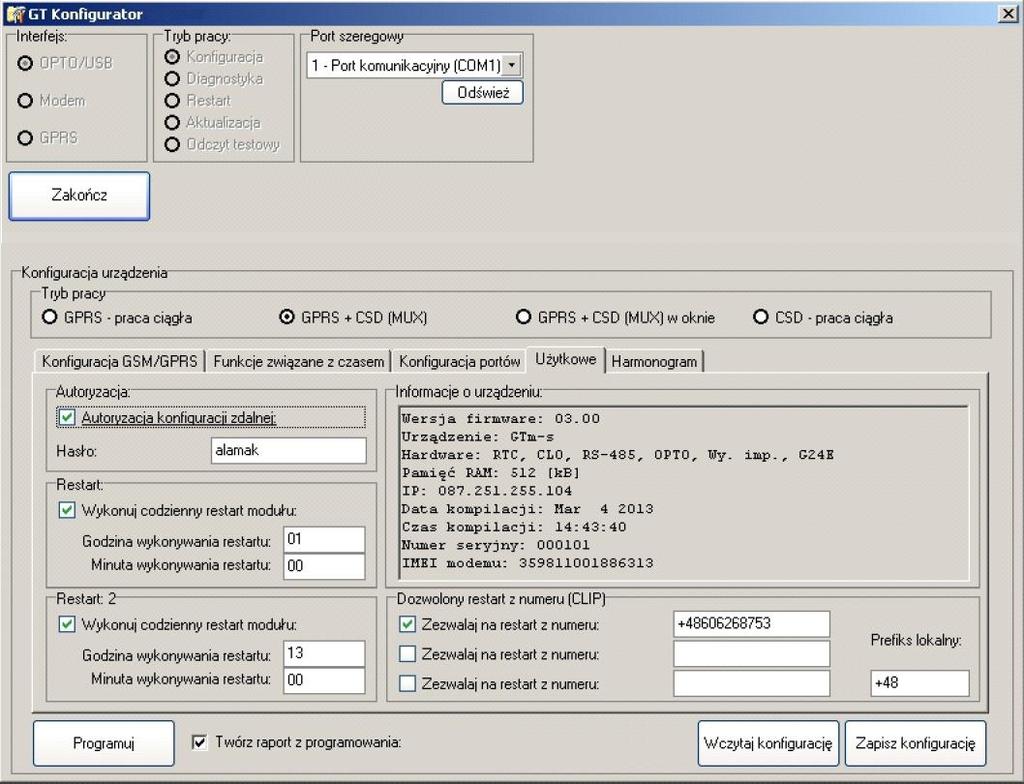Click the GT Konfigurator title bar icon
Viewport: 1024px width, 784px height.
pos(14,14)
